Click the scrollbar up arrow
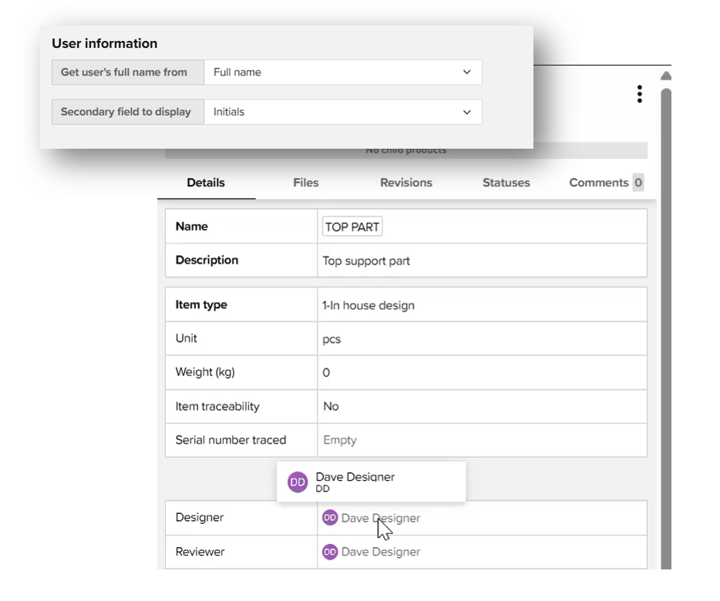 pos(666,76)
